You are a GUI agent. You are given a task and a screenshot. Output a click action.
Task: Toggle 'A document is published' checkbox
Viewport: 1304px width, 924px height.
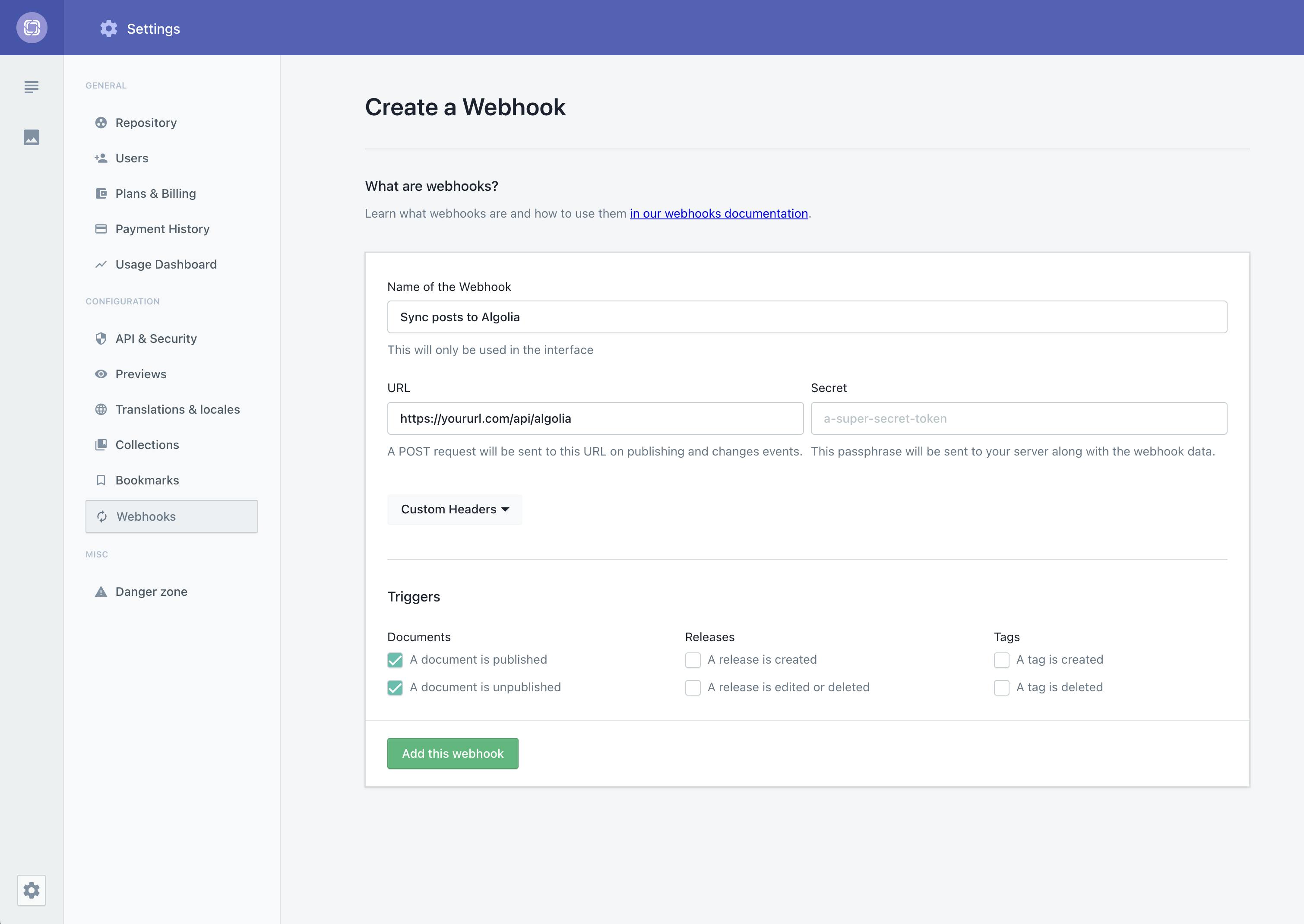(394, 659)
